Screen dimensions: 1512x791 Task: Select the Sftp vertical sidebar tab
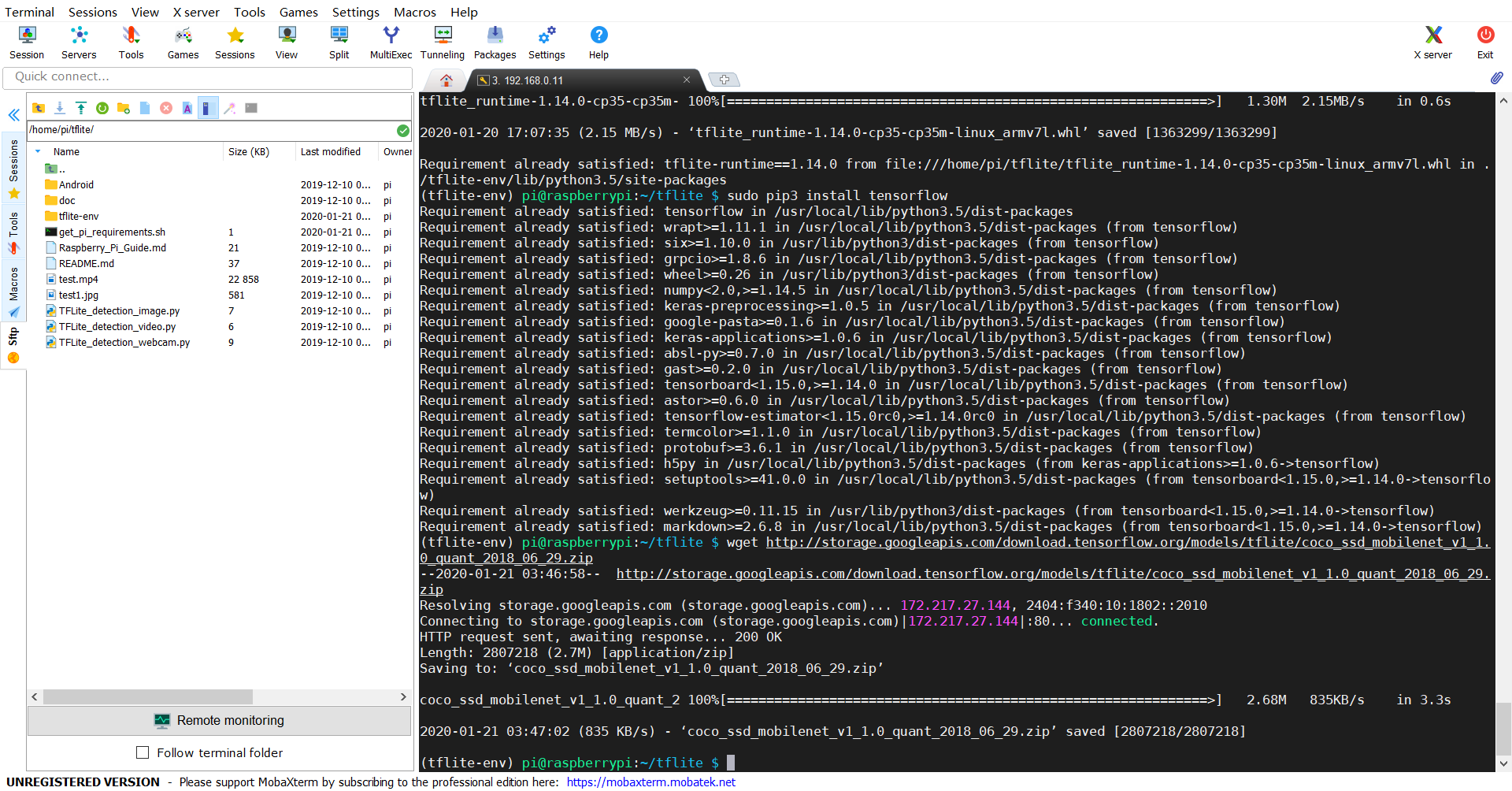tap(13, 345)
